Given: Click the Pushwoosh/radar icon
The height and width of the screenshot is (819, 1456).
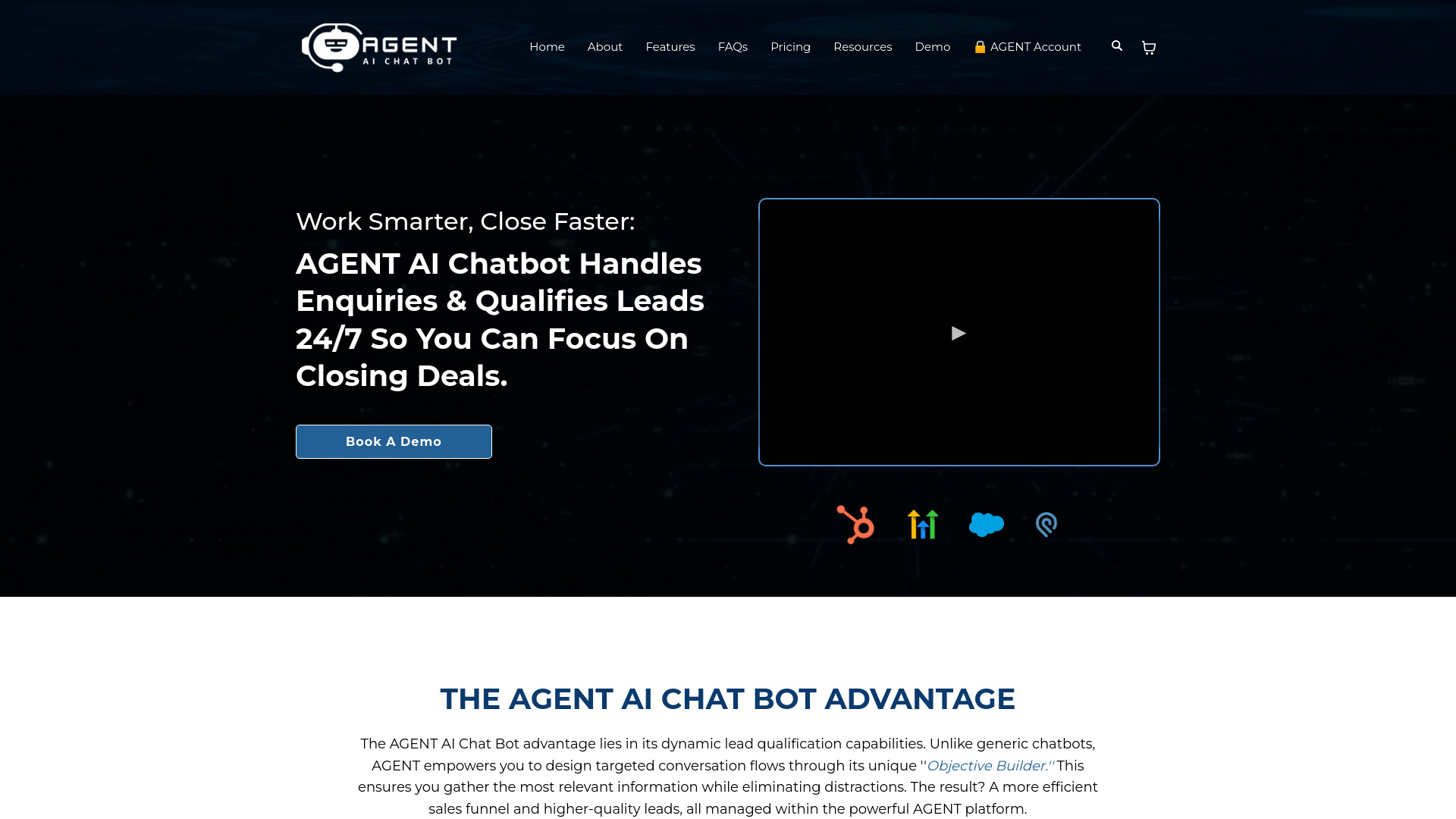Looking at the screenshot, I should [x=1046, y=523].
